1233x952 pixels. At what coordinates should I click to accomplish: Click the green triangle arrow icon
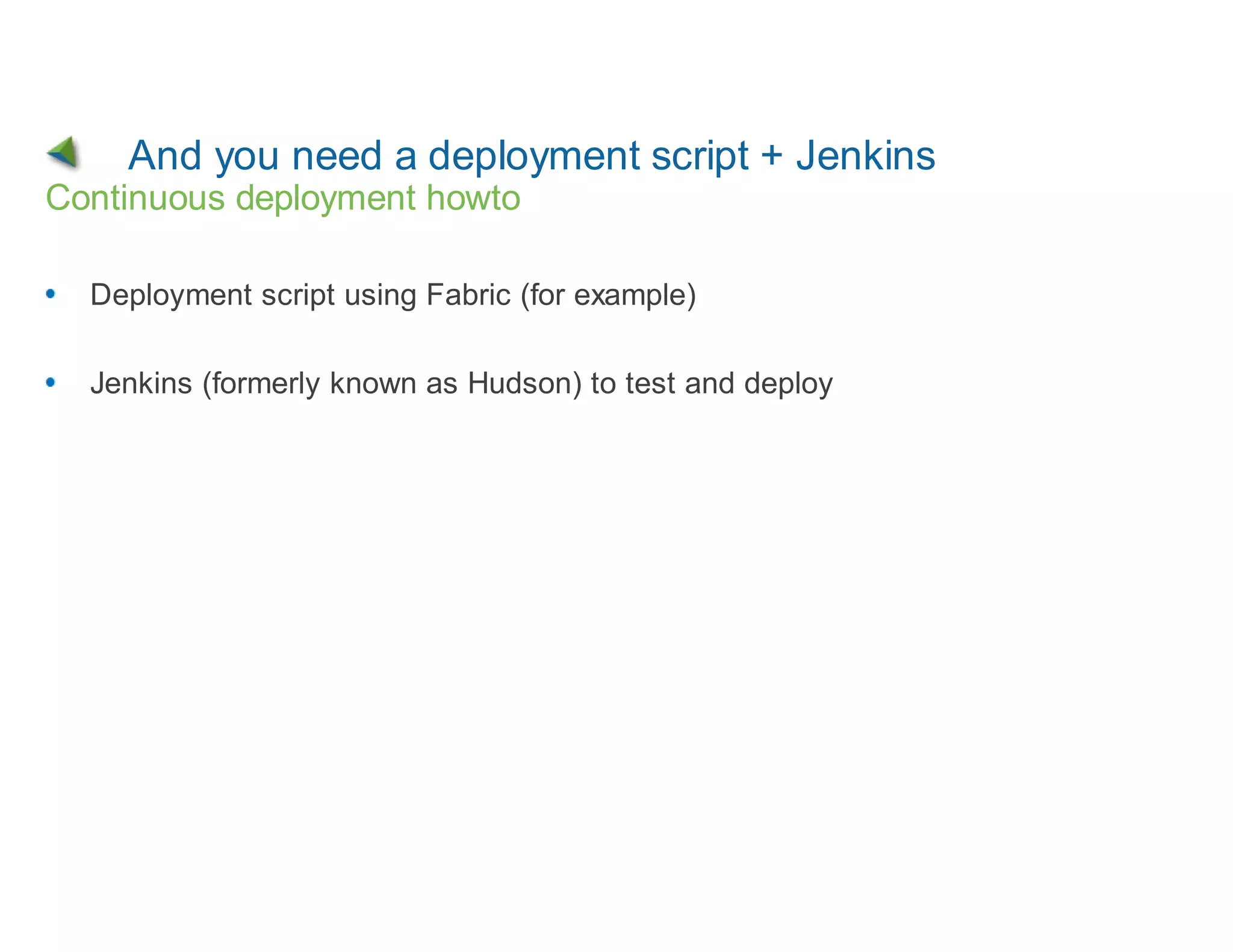click(63, 152)
